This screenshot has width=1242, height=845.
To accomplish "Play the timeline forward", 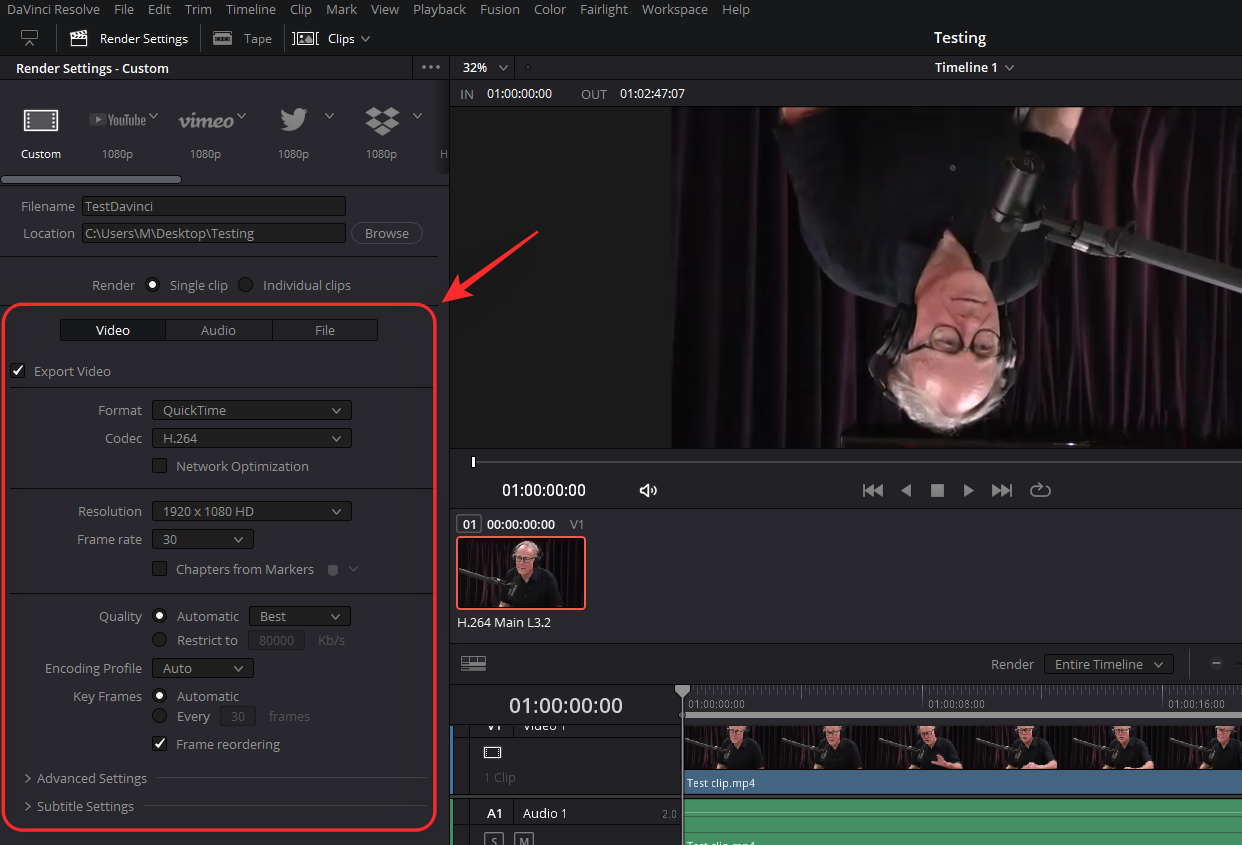I will point(968,490).
